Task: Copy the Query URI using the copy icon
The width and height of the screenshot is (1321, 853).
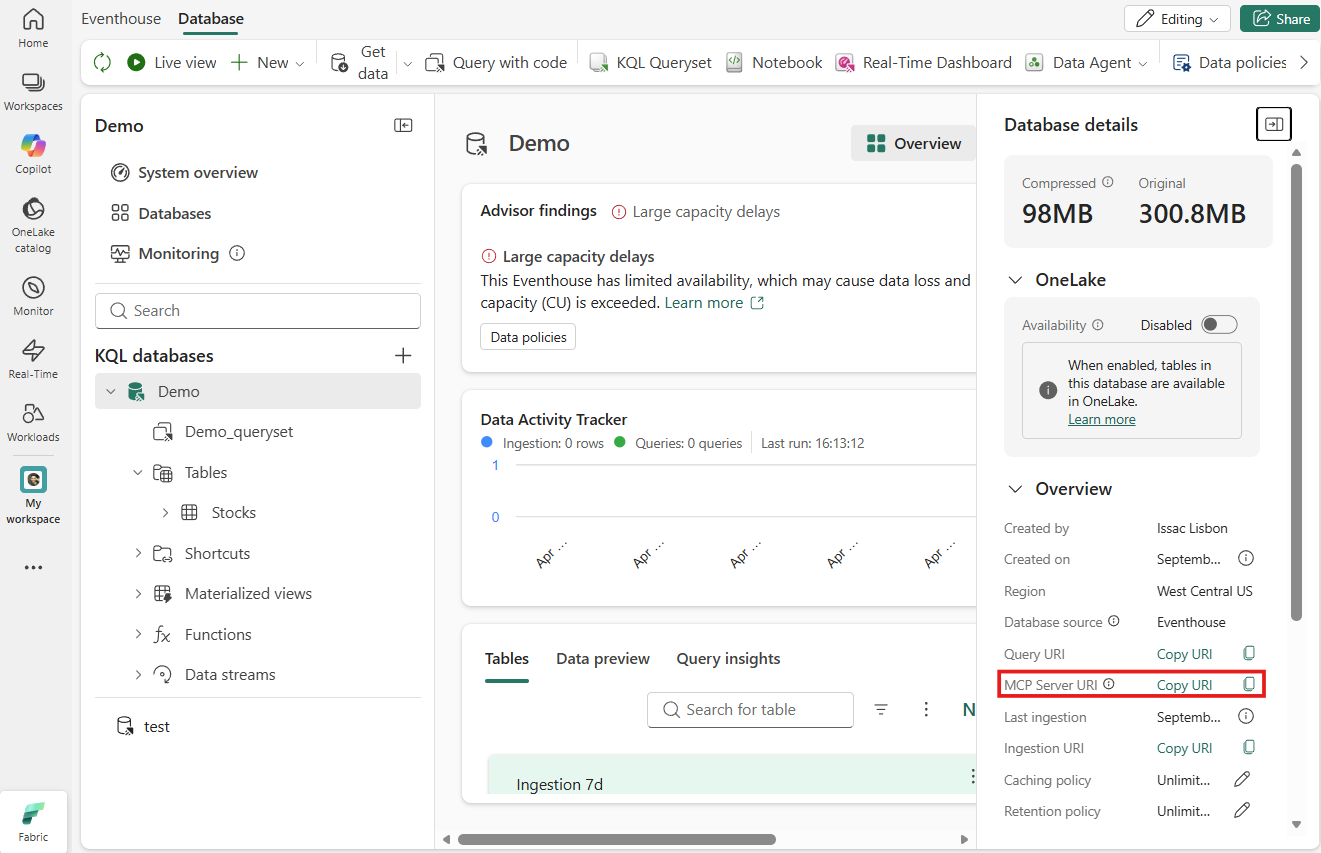Action: [x=1248, y=654]
